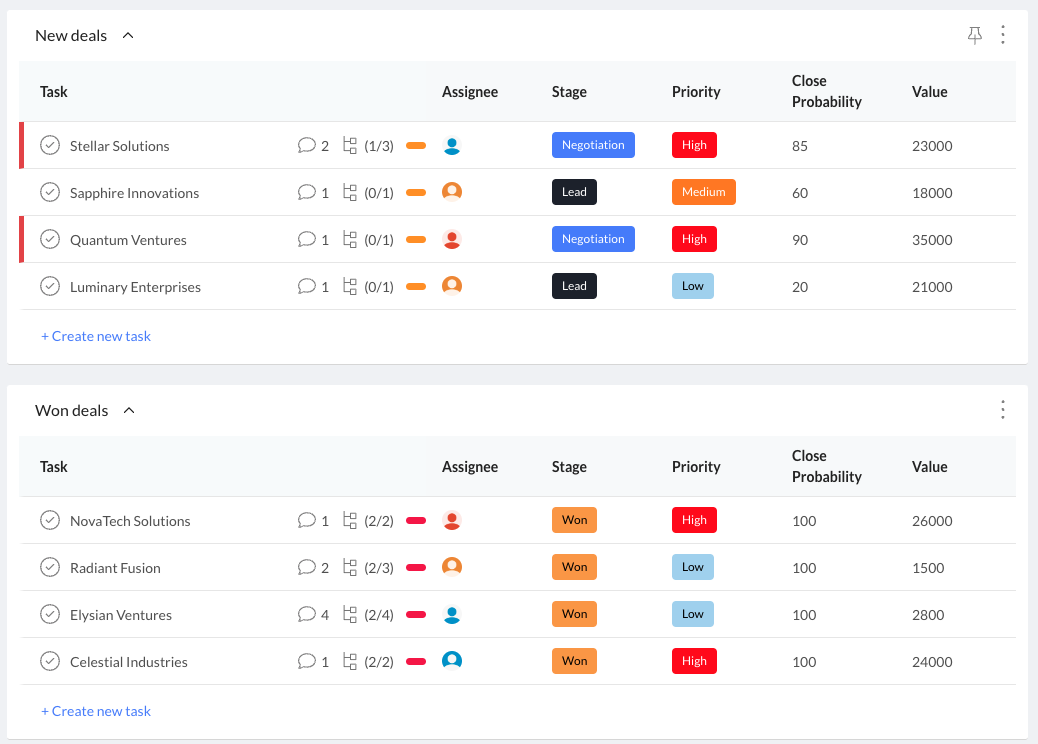Open comments on Celestial Industries
Viewport: 1038px width, 744px height.
point(307,661)
